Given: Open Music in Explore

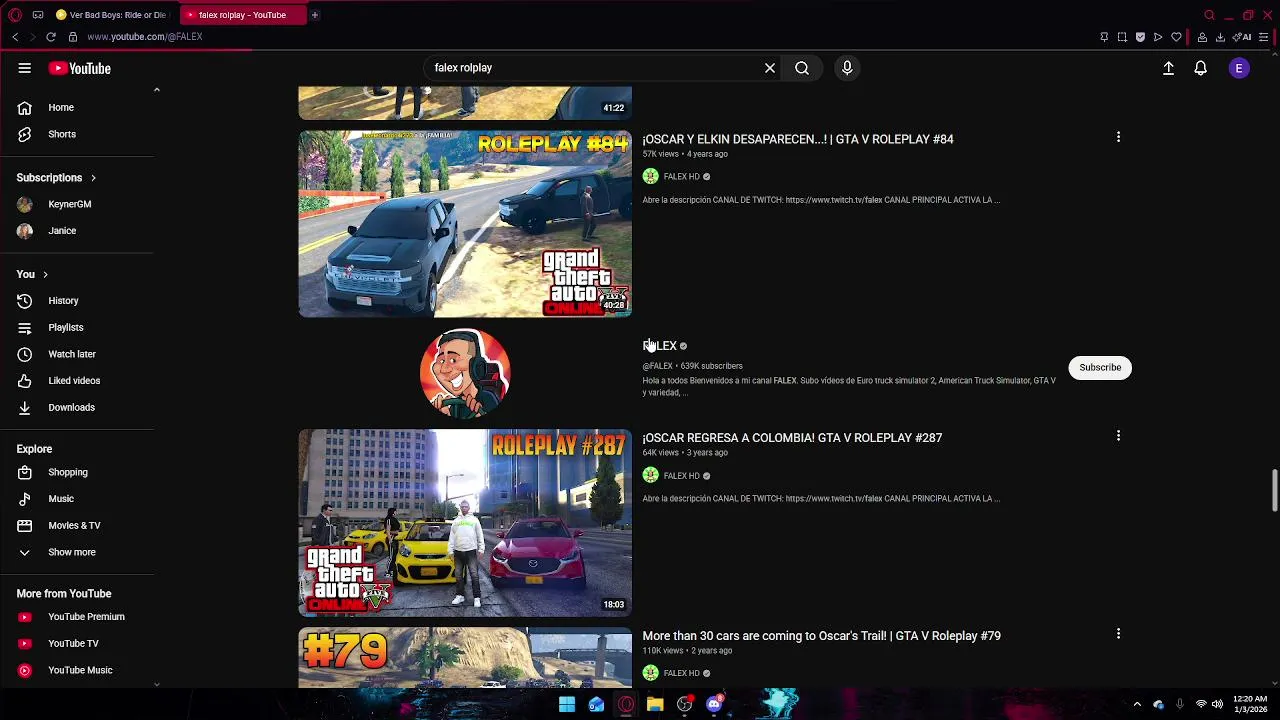Looking at the screenshot, I should coord(61,499).
